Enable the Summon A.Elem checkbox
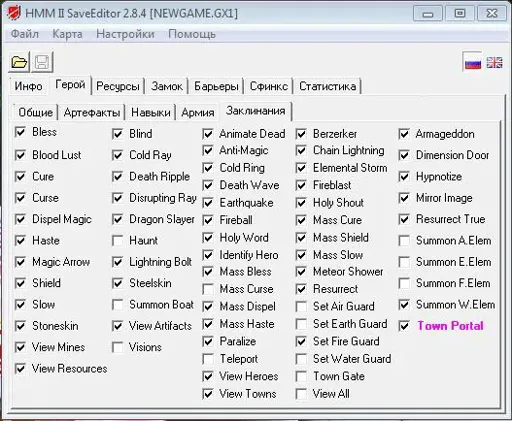The width and height of the screenshot is (512, 421). (404, 241)
